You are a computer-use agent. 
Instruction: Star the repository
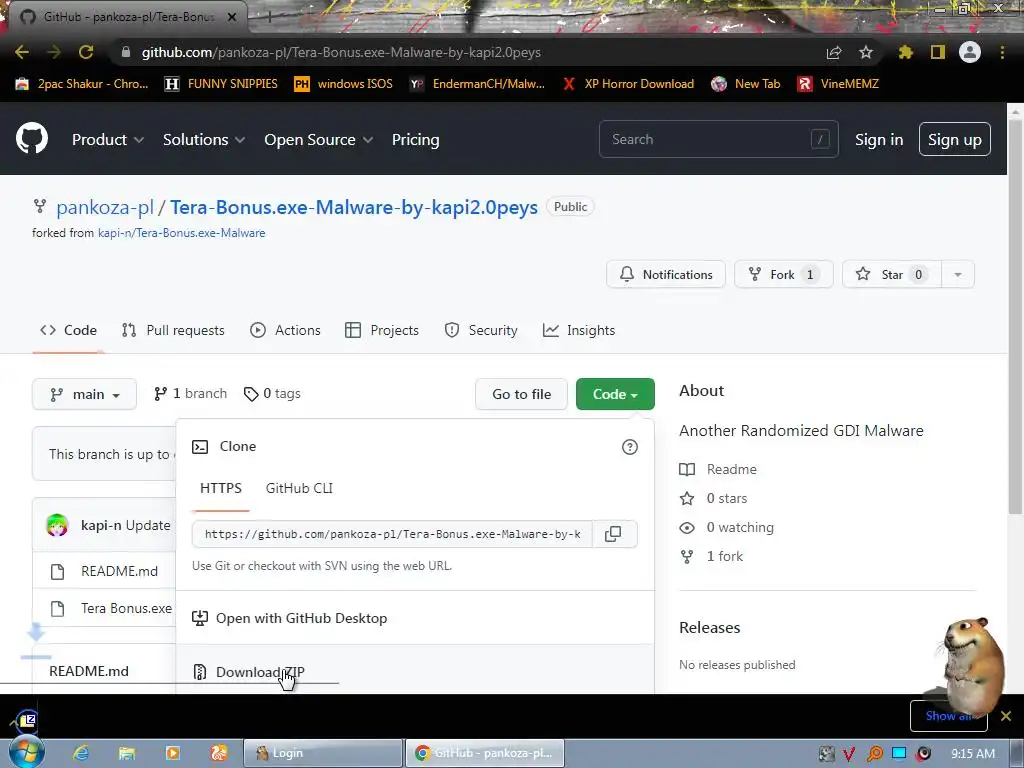892,275
